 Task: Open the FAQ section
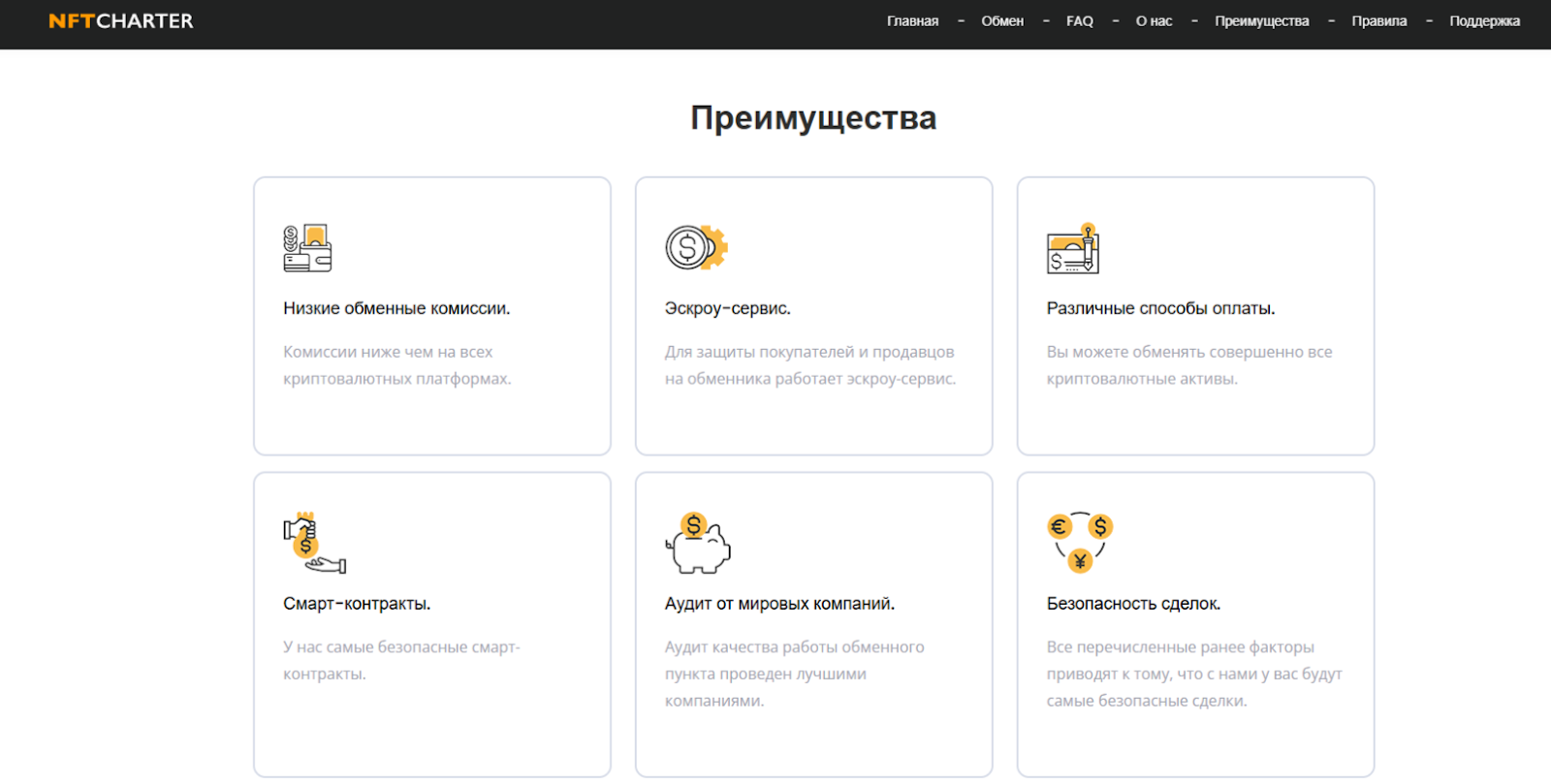tap(1079, 21)
